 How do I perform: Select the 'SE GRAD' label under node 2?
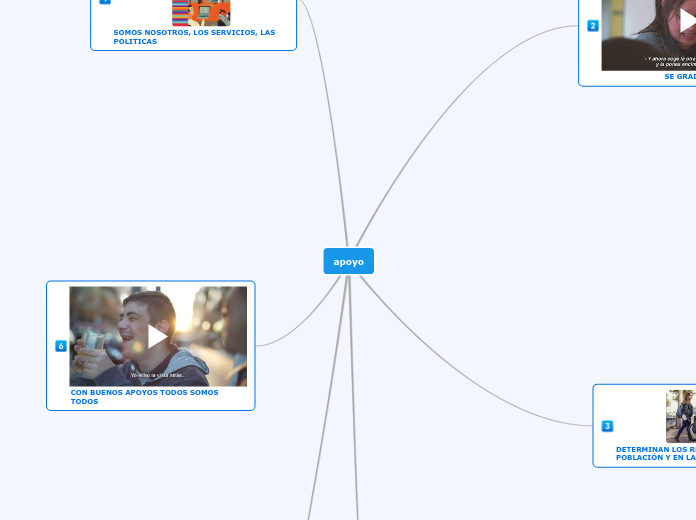tap(680, 76)
